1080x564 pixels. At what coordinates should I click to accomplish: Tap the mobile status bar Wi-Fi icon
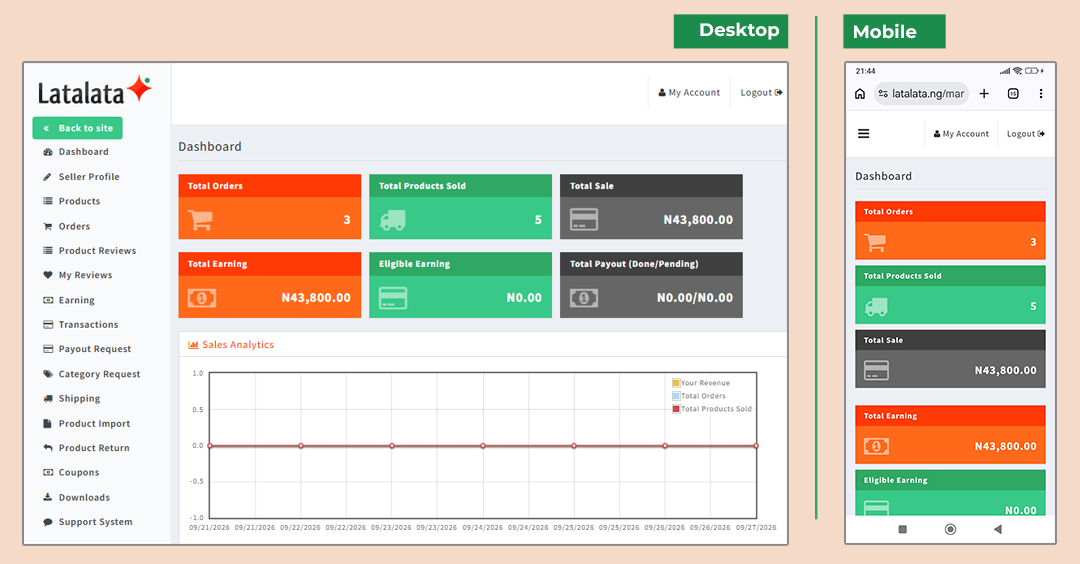[x=1017, y=71]
